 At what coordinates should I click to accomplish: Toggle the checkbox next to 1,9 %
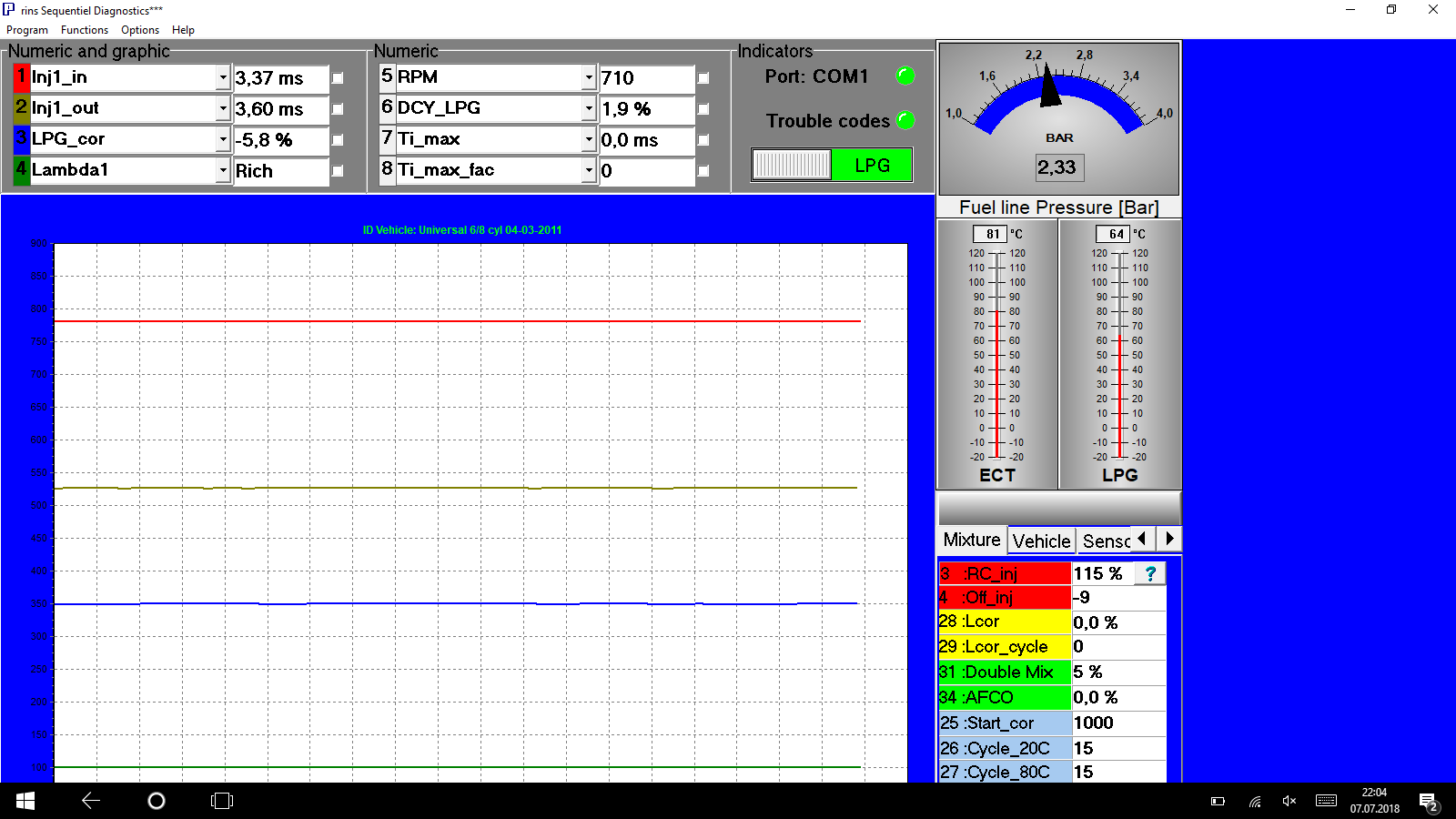(x=703, y=109)
